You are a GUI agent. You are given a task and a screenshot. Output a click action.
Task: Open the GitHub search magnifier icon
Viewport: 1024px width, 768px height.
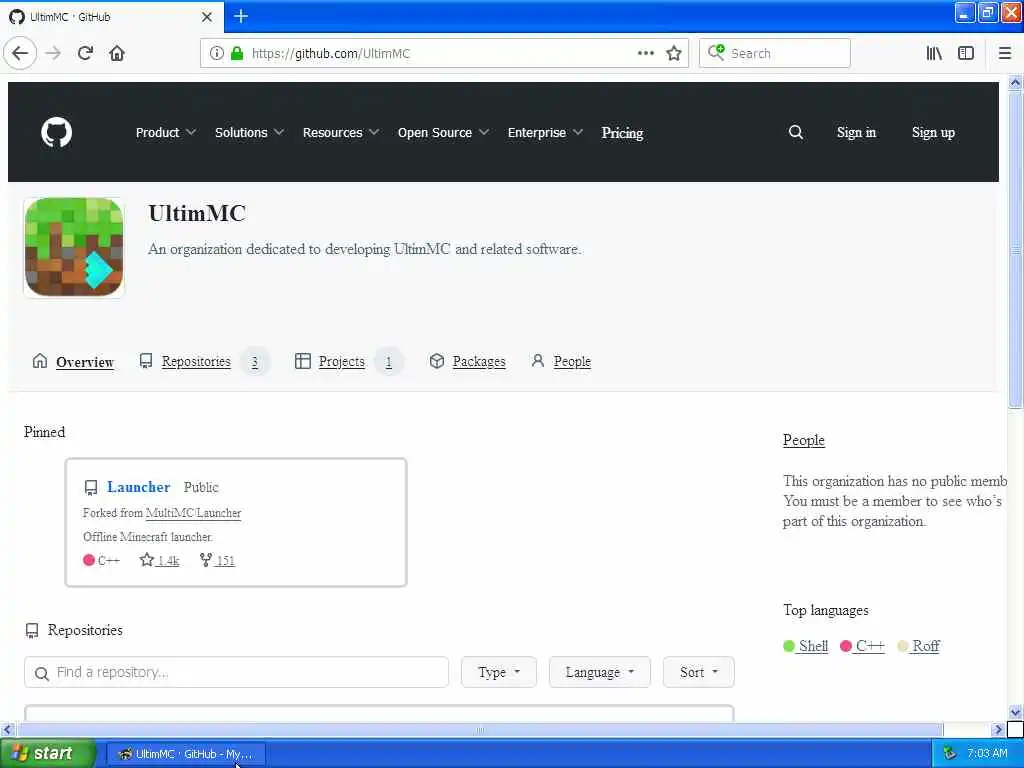click(795, 133)
